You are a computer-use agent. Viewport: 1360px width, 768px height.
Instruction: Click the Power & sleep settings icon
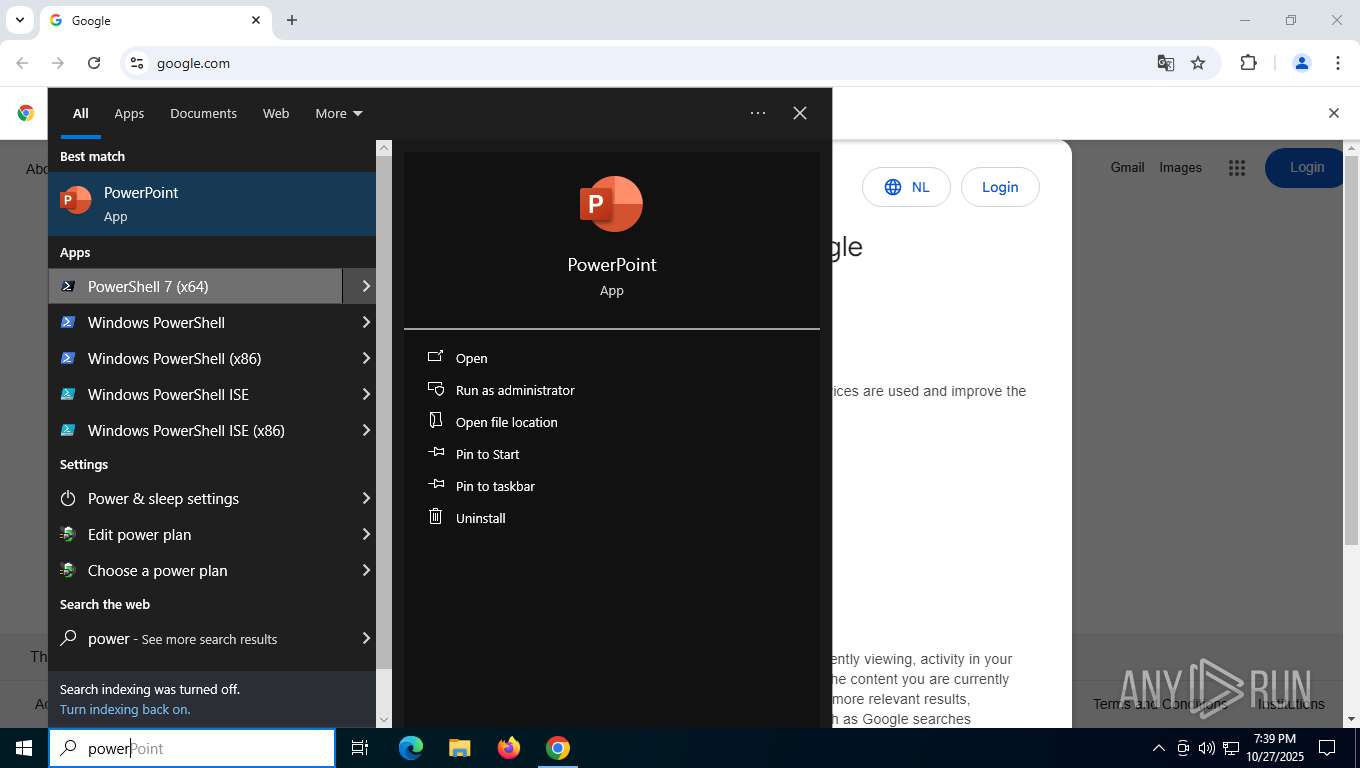tap(68, 498)
